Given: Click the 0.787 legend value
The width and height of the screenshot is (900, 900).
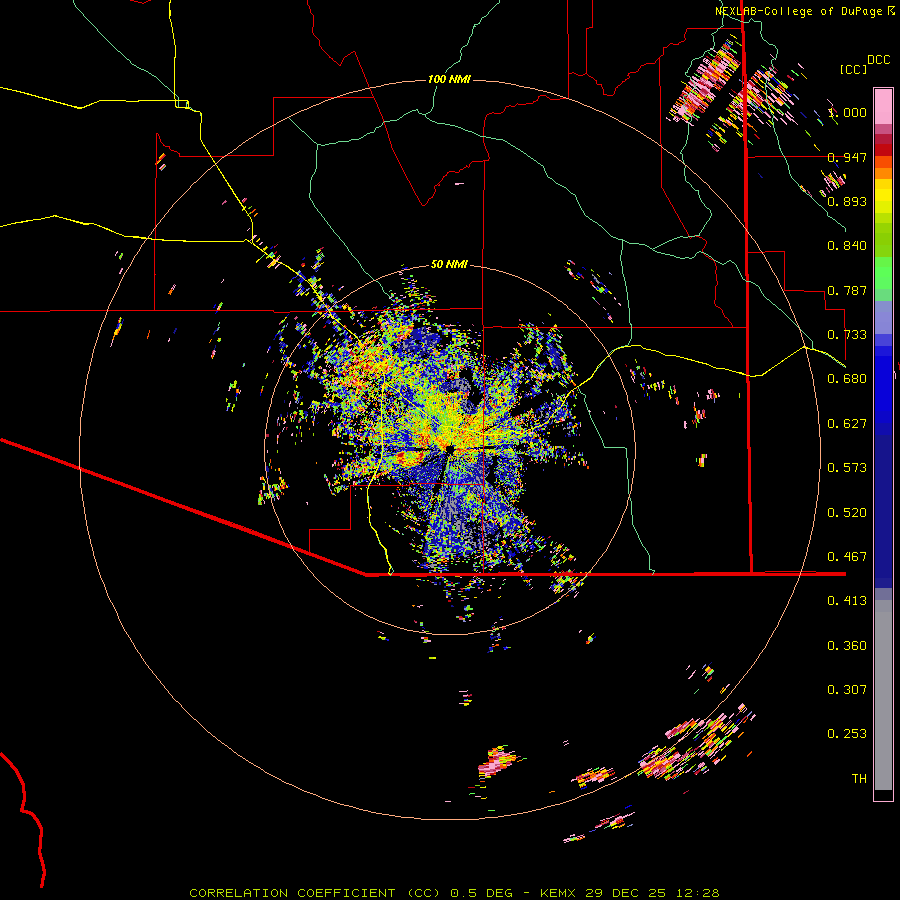Looking at the screenshot, I should click(x=847, y=290).
